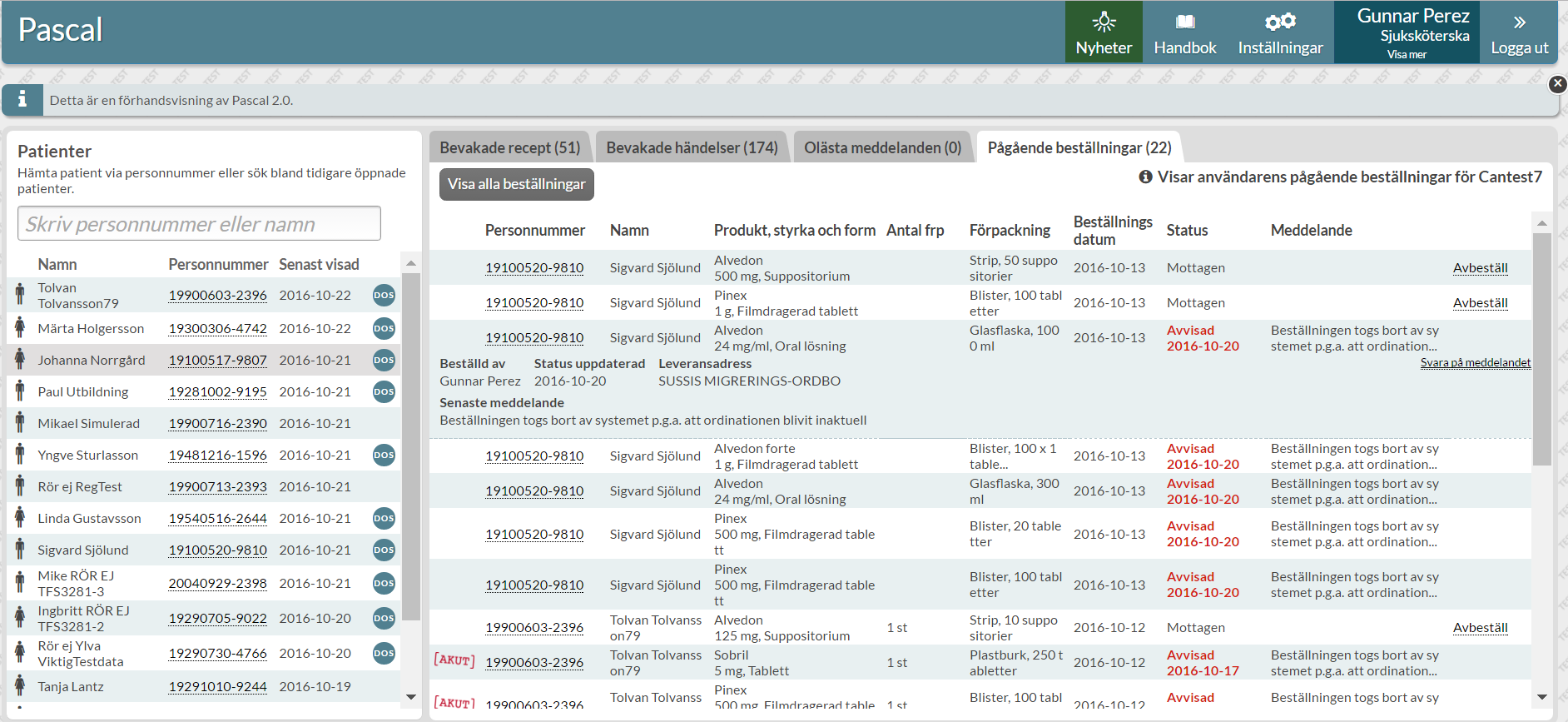Click DOS badge for Paul Utbildning
The image size is (1568, 722).
[384, 392]
